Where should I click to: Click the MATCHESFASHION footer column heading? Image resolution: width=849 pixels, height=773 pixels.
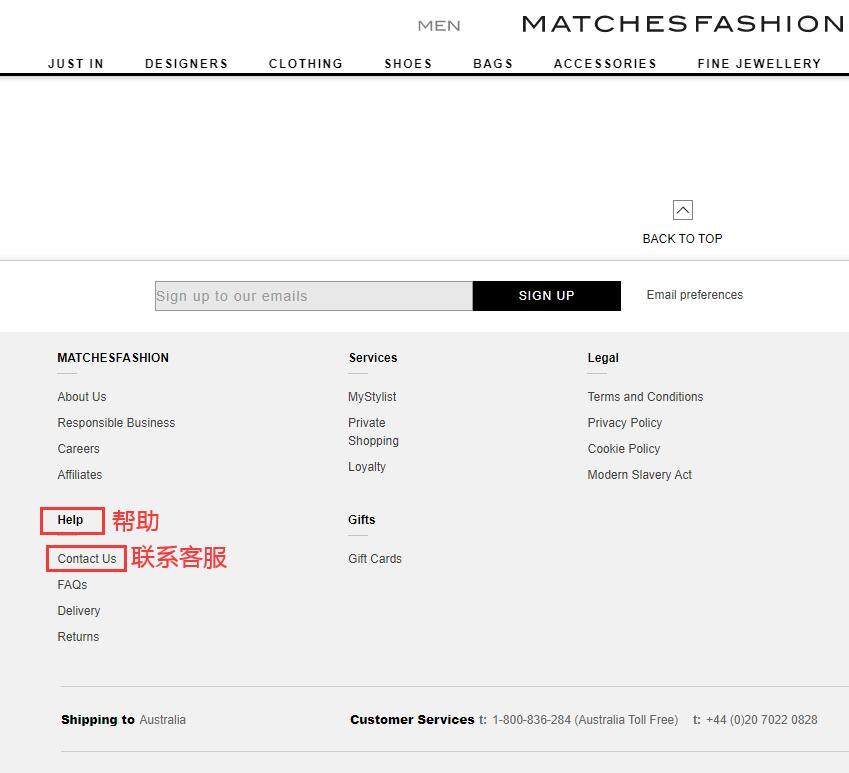(x=113, y=358)
